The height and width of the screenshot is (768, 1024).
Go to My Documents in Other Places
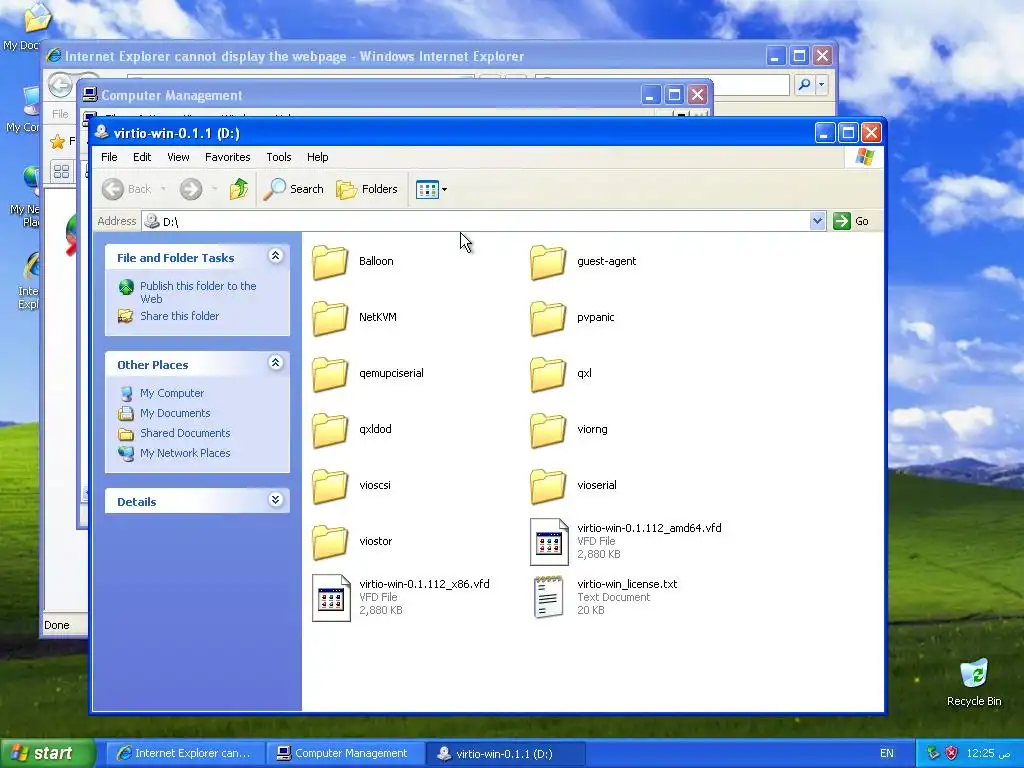click(x=175, y=413)
